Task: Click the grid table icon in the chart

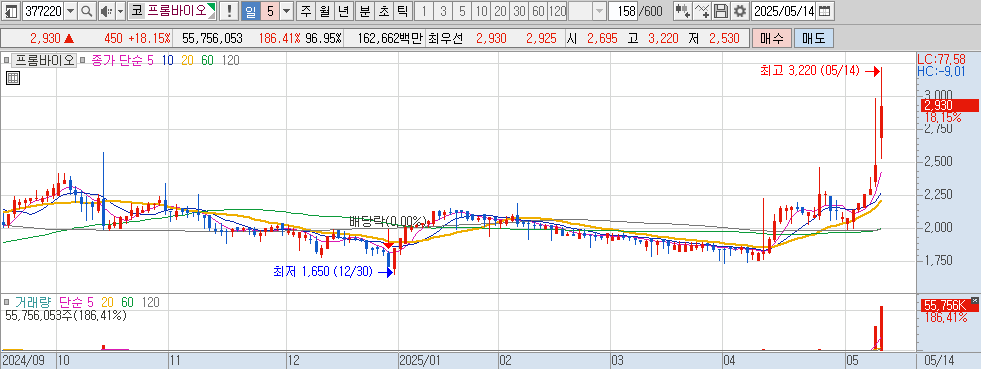Action: click(13, 78)
